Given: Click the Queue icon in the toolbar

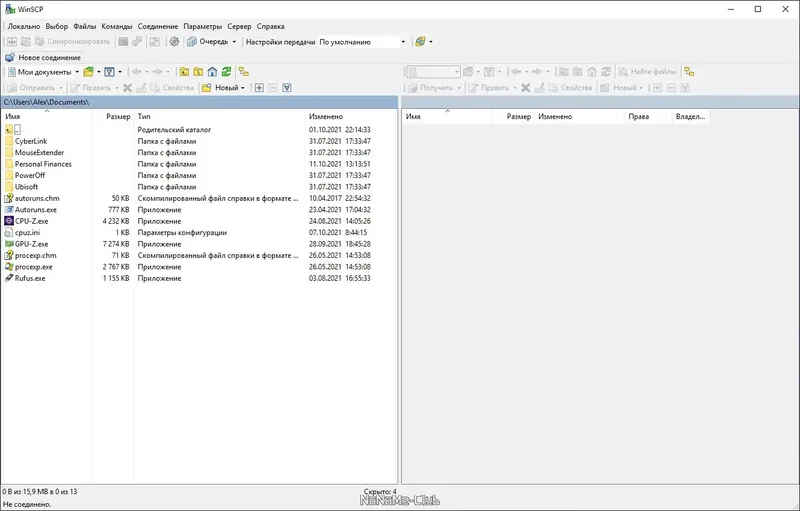Looking at the screenshot, I should point(192,42).
